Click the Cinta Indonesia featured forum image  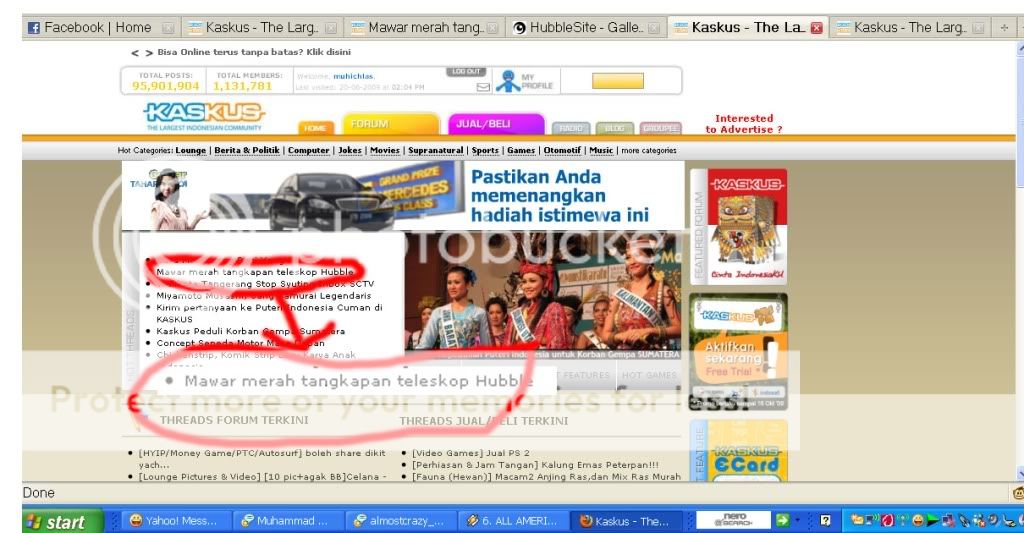pos(746,227)
